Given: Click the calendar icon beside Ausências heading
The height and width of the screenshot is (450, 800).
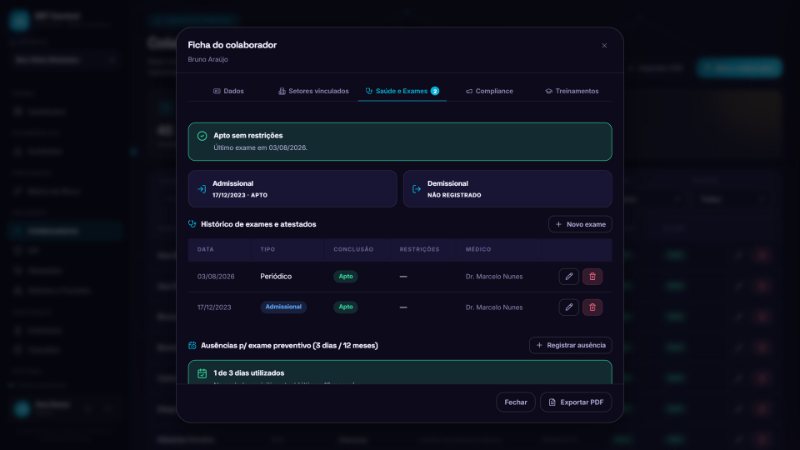Looking at the screenshot, I should click(192, 345).
